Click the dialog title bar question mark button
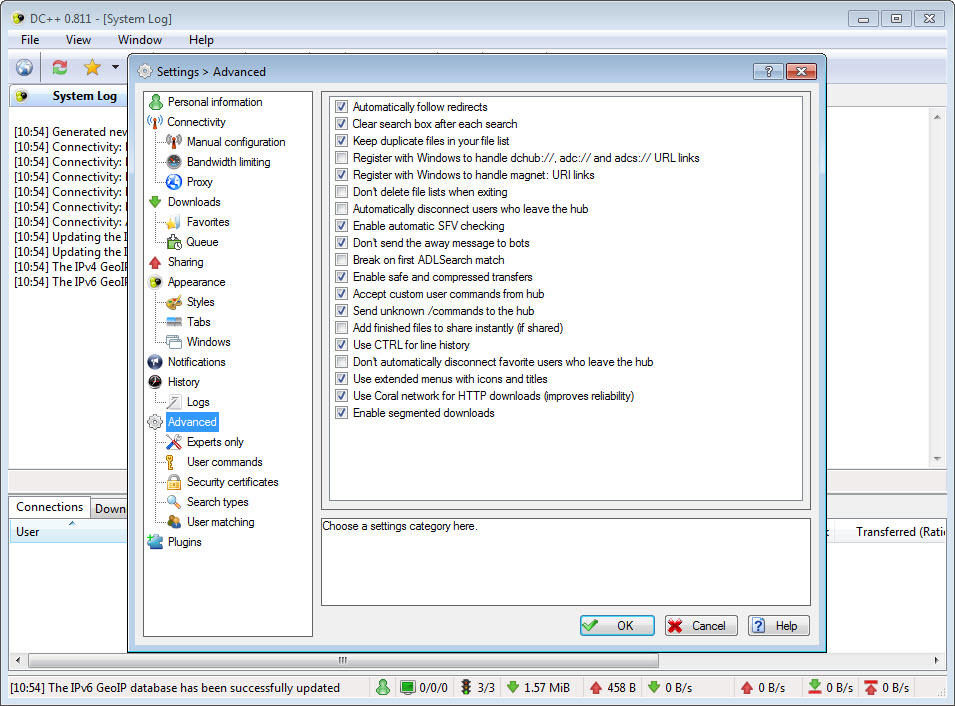Screen dimensions: 955x706 pyautogui.click(x=768, y=71)
